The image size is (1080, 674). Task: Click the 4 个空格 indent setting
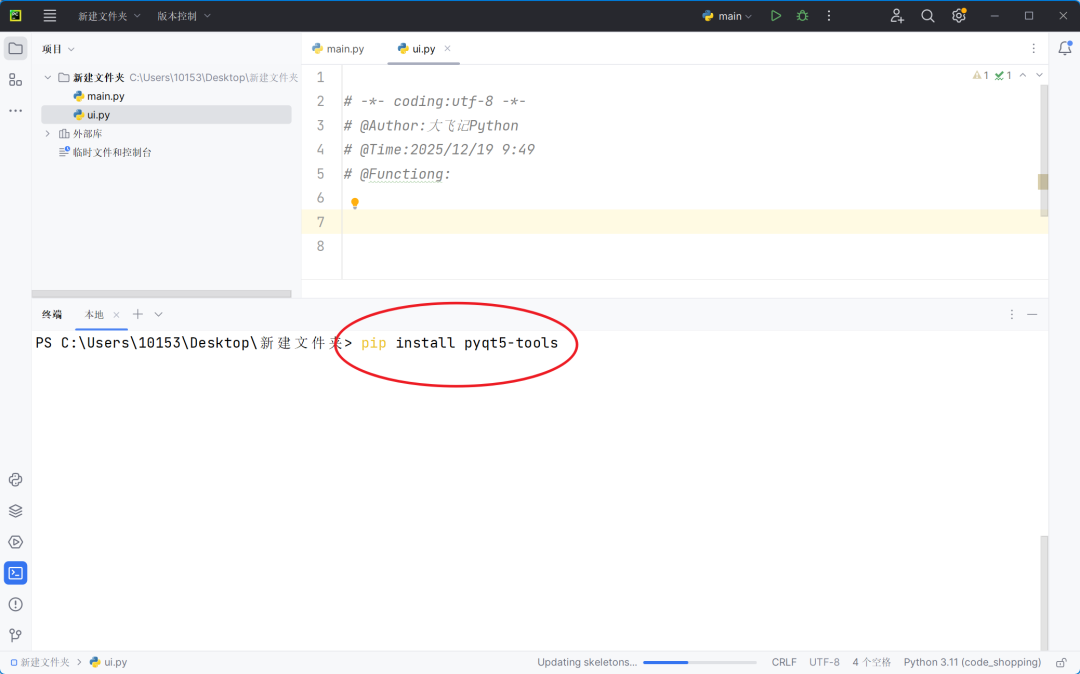[x=871, y=662]
